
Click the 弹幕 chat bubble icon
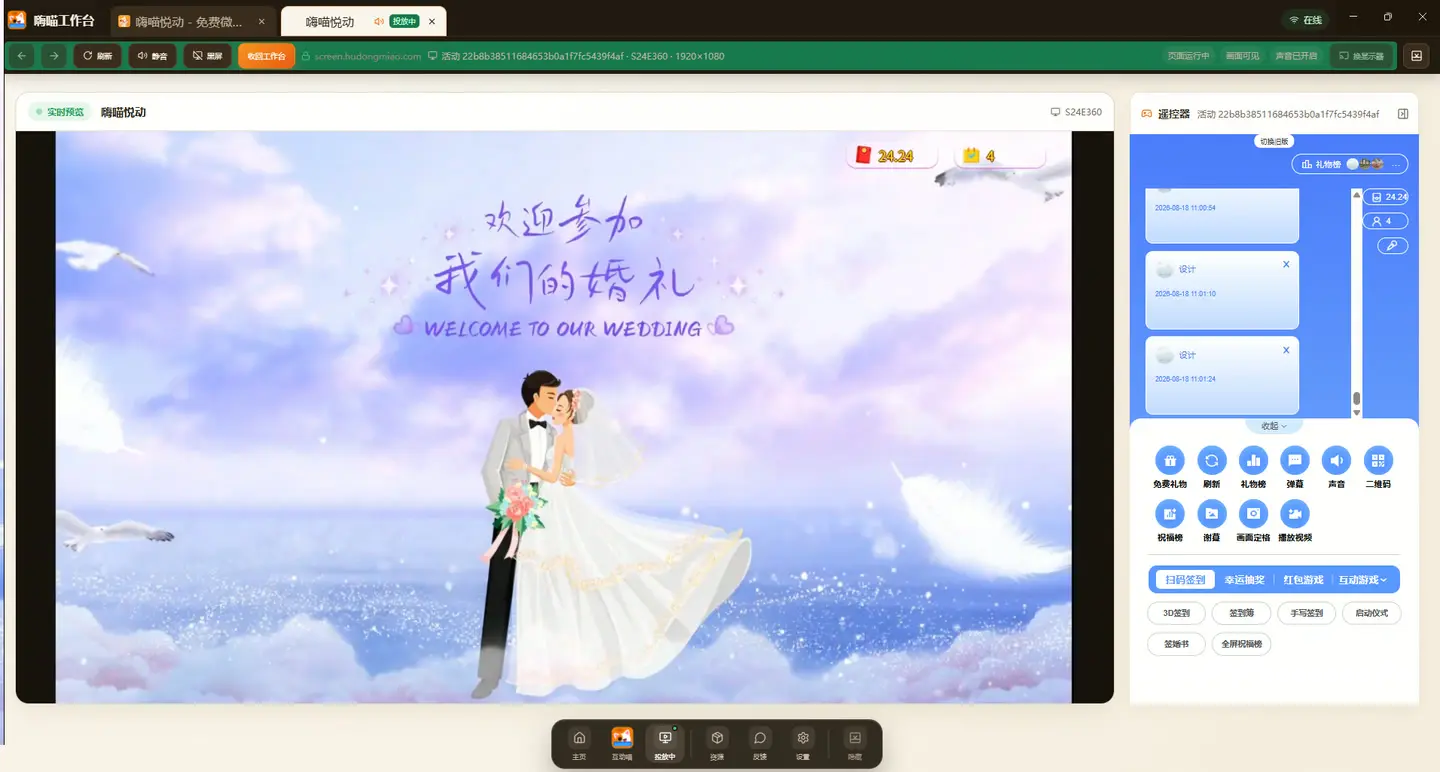[x=1295, y=460]
